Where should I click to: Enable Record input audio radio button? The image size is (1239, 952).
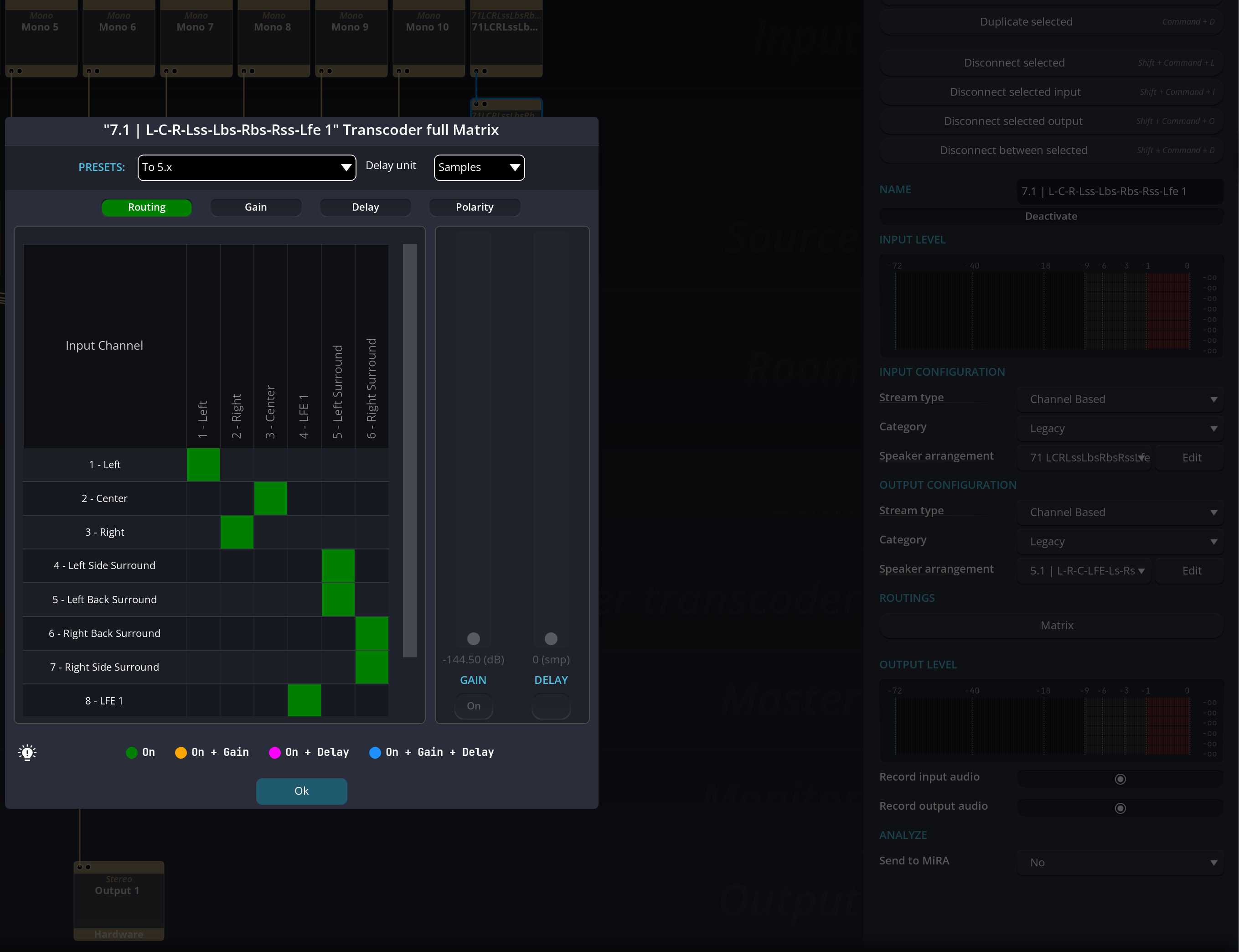click(x=1120, y=779)
